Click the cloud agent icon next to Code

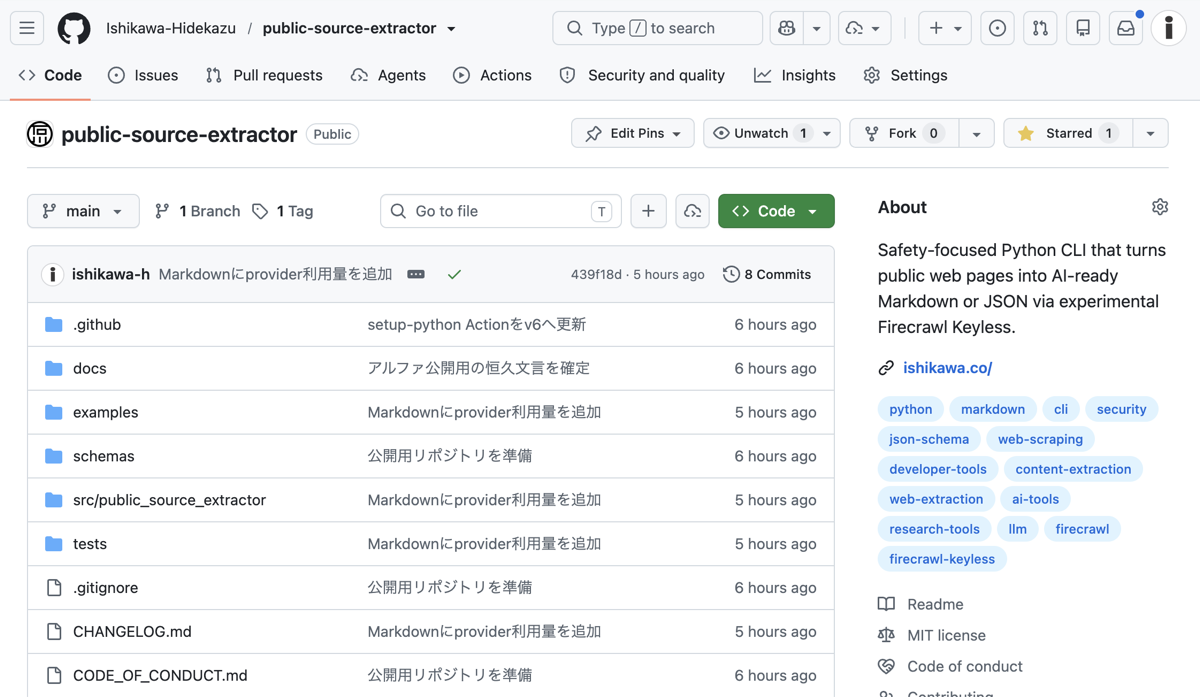click(692, 211)
